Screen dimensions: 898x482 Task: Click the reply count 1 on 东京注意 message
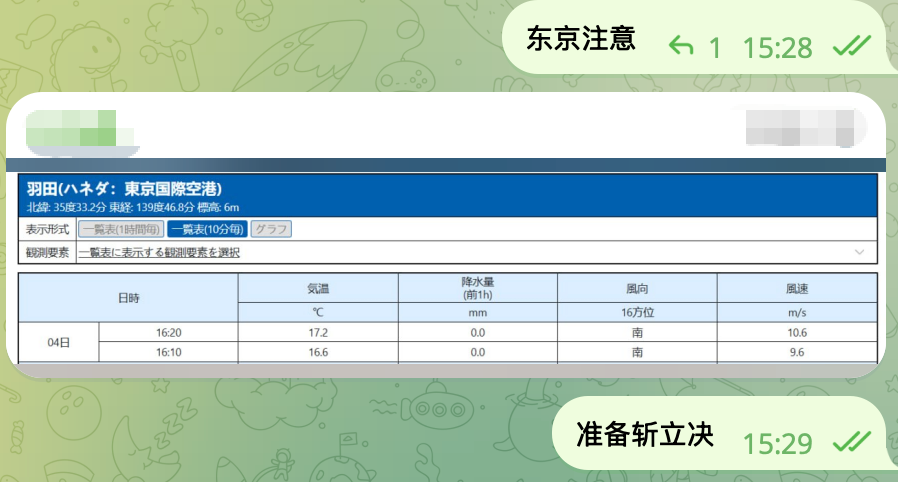(714, 48)
